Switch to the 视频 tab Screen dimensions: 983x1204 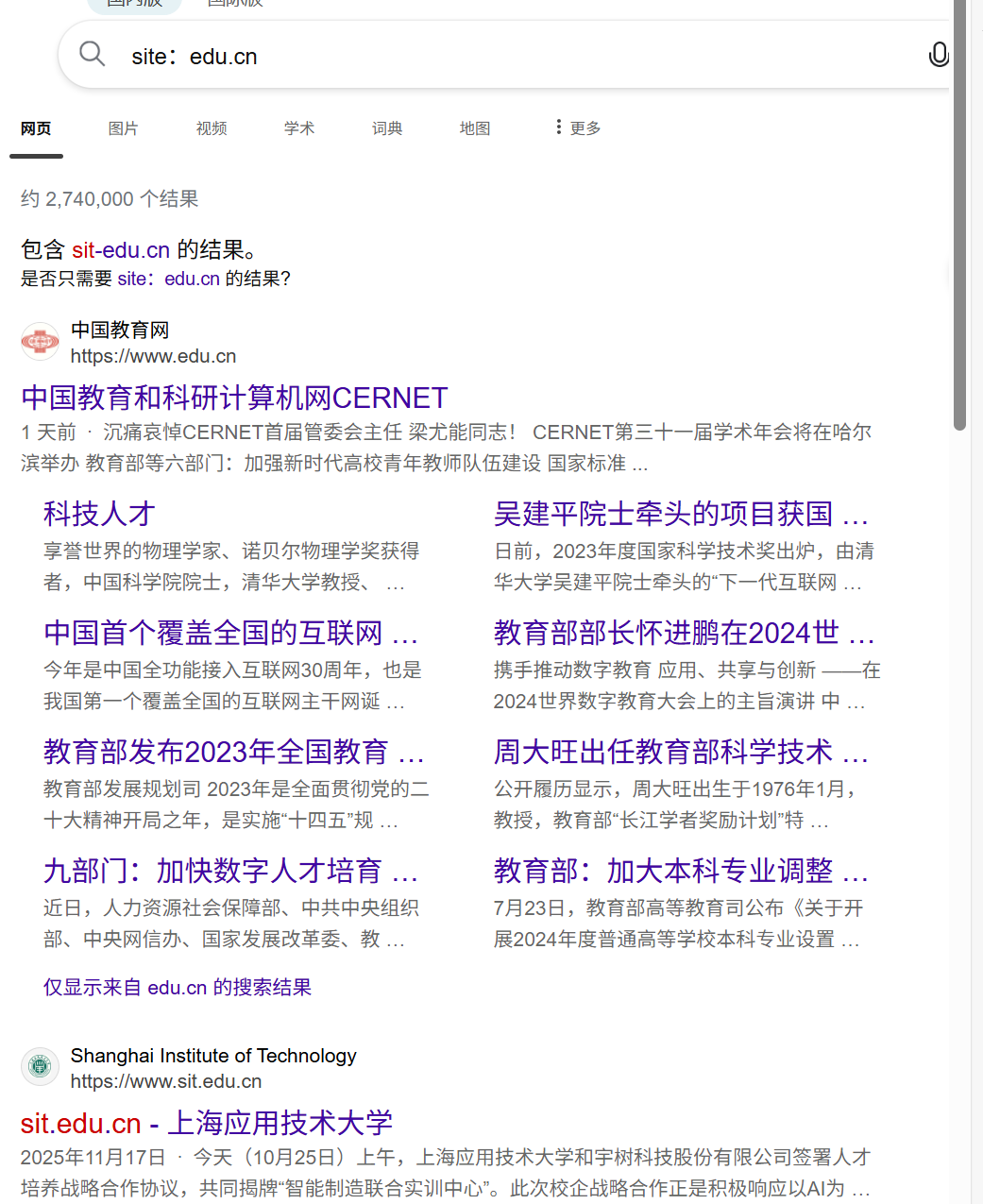click(x=212, y=128)
